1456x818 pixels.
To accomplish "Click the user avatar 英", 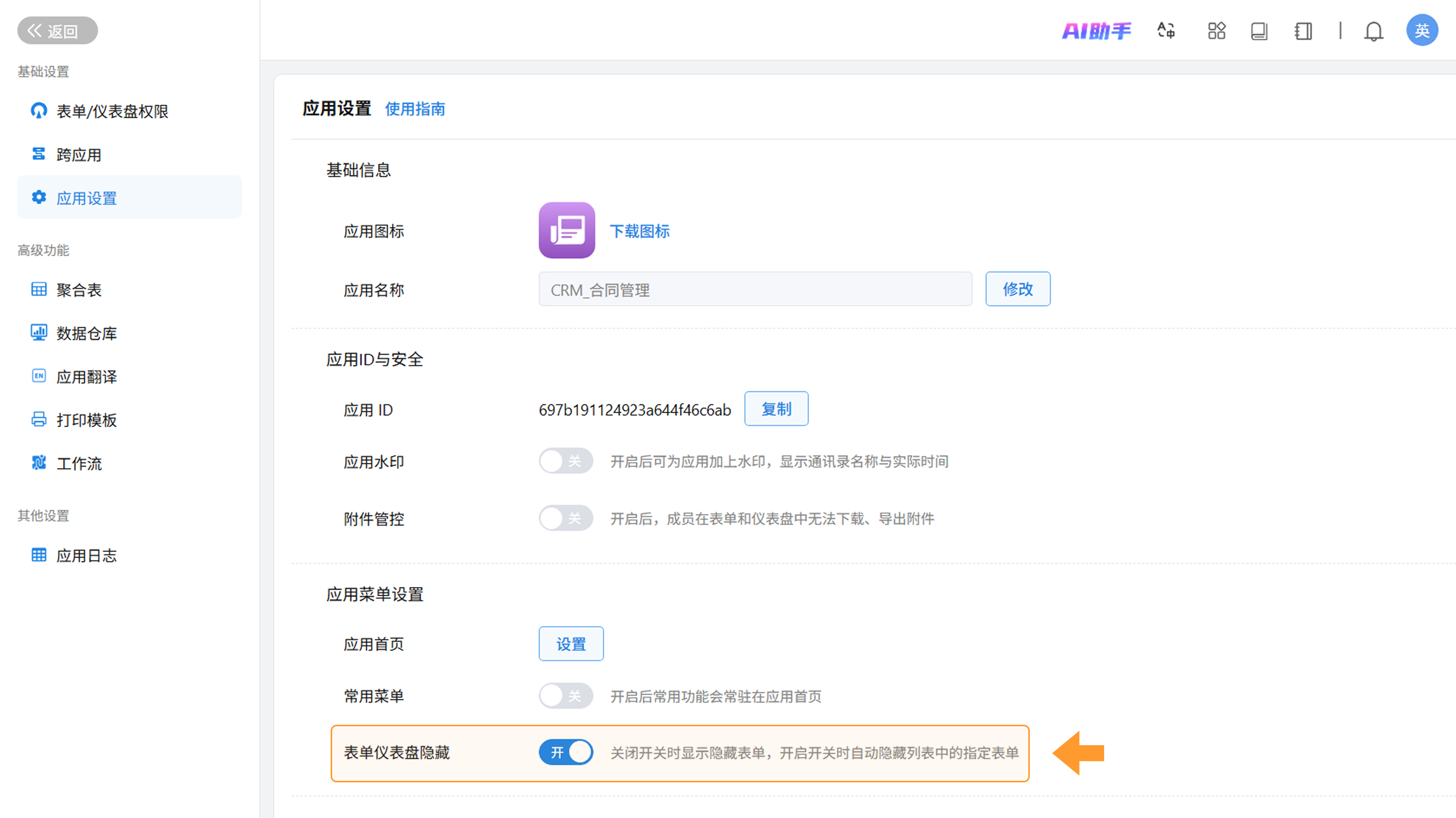I will point(1421,30).
